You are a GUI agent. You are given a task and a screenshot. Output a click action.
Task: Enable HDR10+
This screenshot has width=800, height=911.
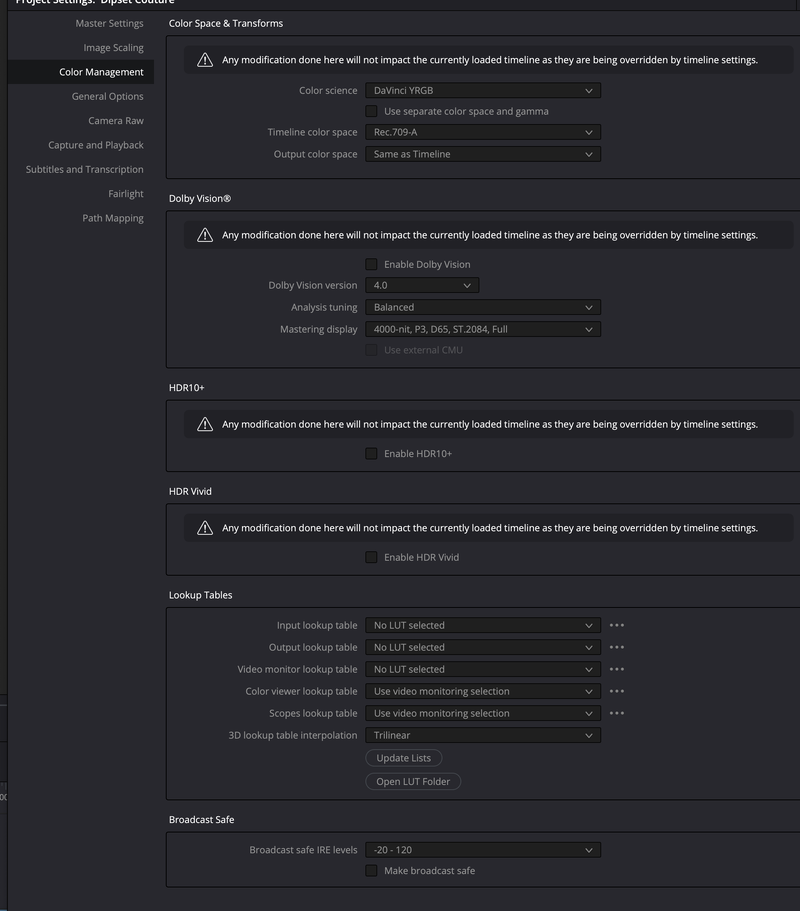click(371, 453)
